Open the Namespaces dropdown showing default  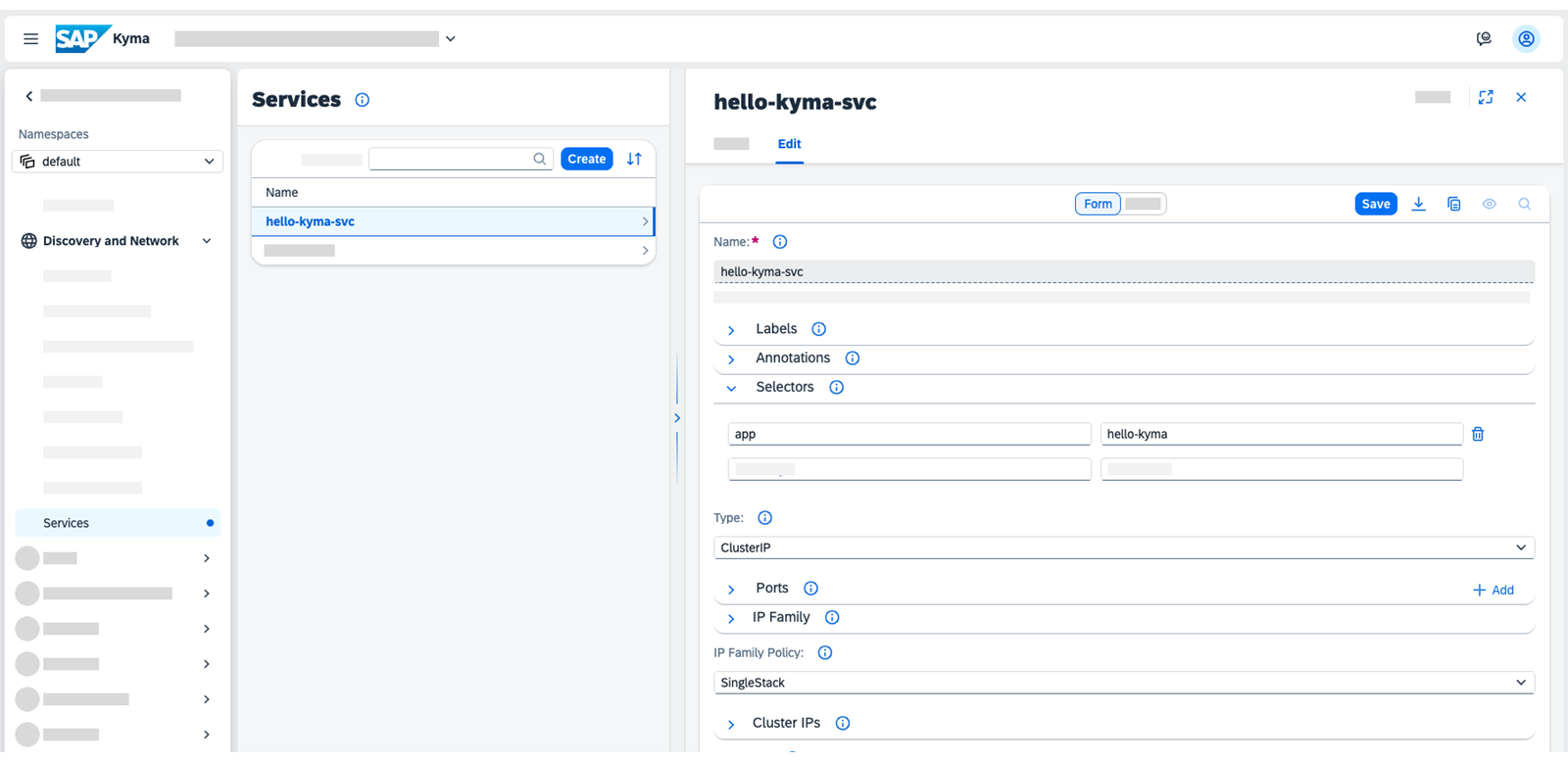118,162
